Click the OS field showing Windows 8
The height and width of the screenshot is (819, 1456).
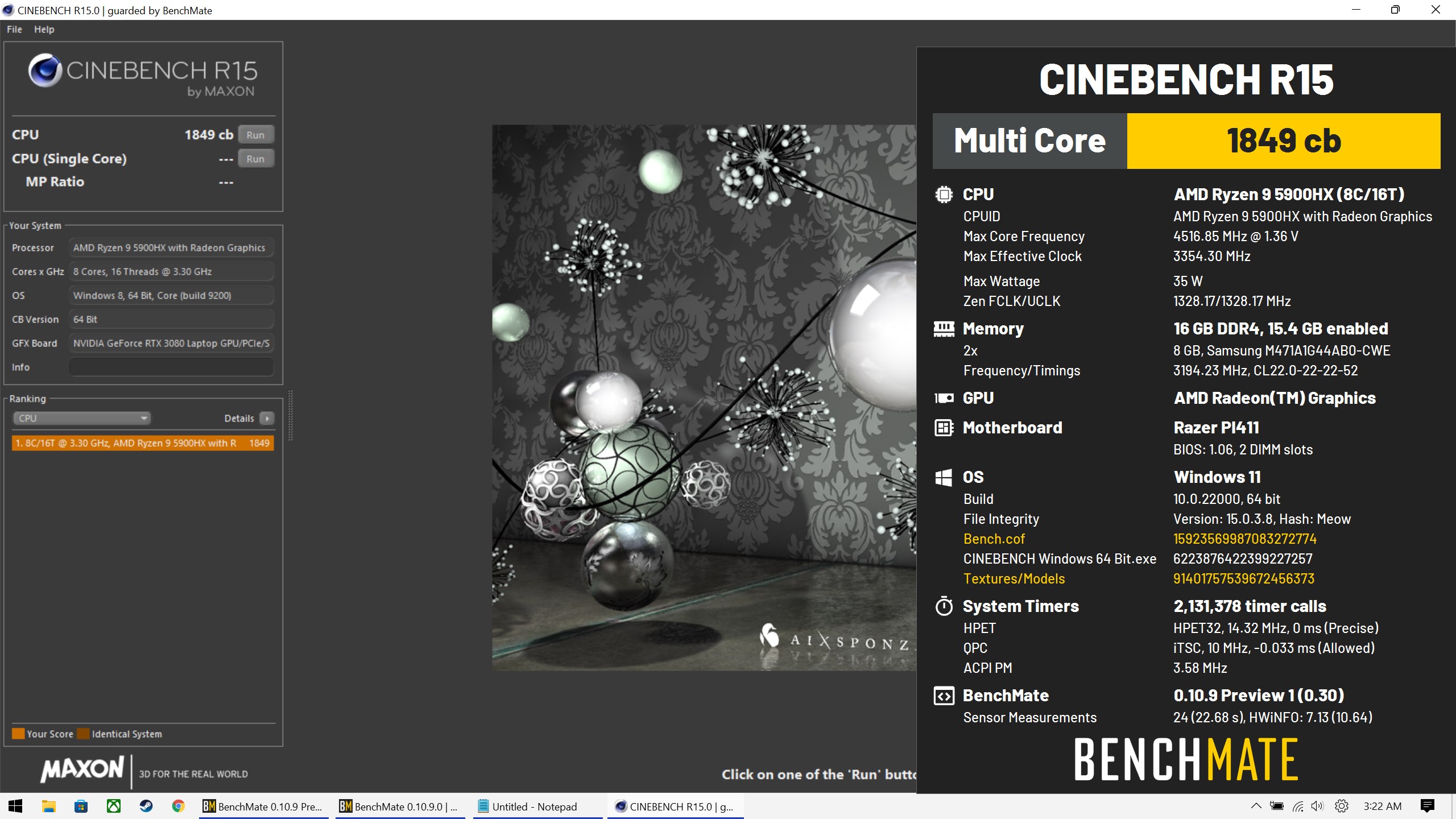[x=171, y=296]
